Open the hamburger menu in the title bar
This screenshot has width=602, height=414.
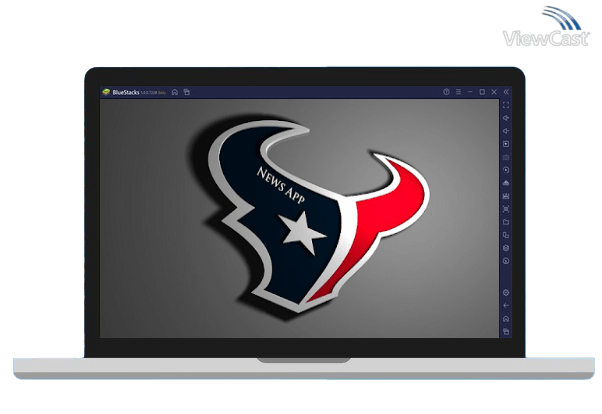[x=458, y=92]
